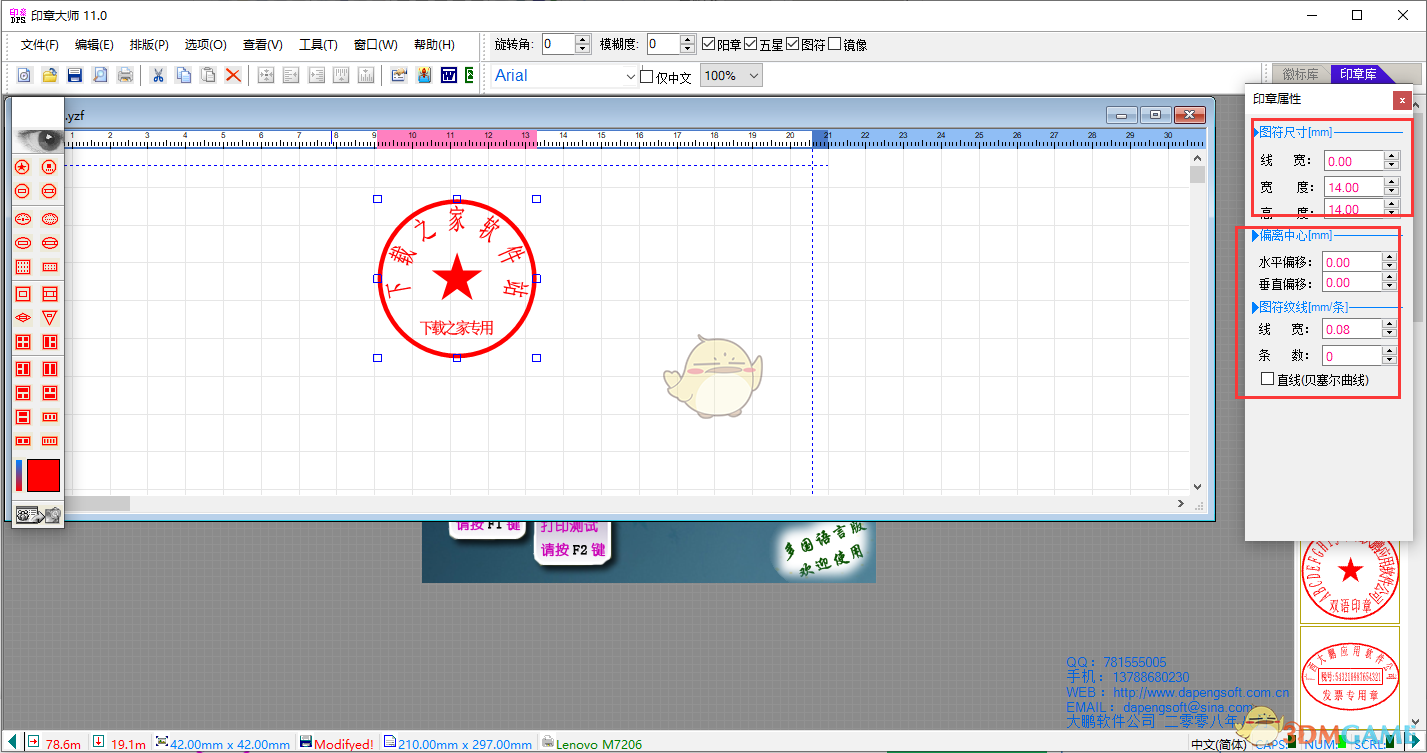Switch to the 徽标库 tab

[x=1300, y=74]
